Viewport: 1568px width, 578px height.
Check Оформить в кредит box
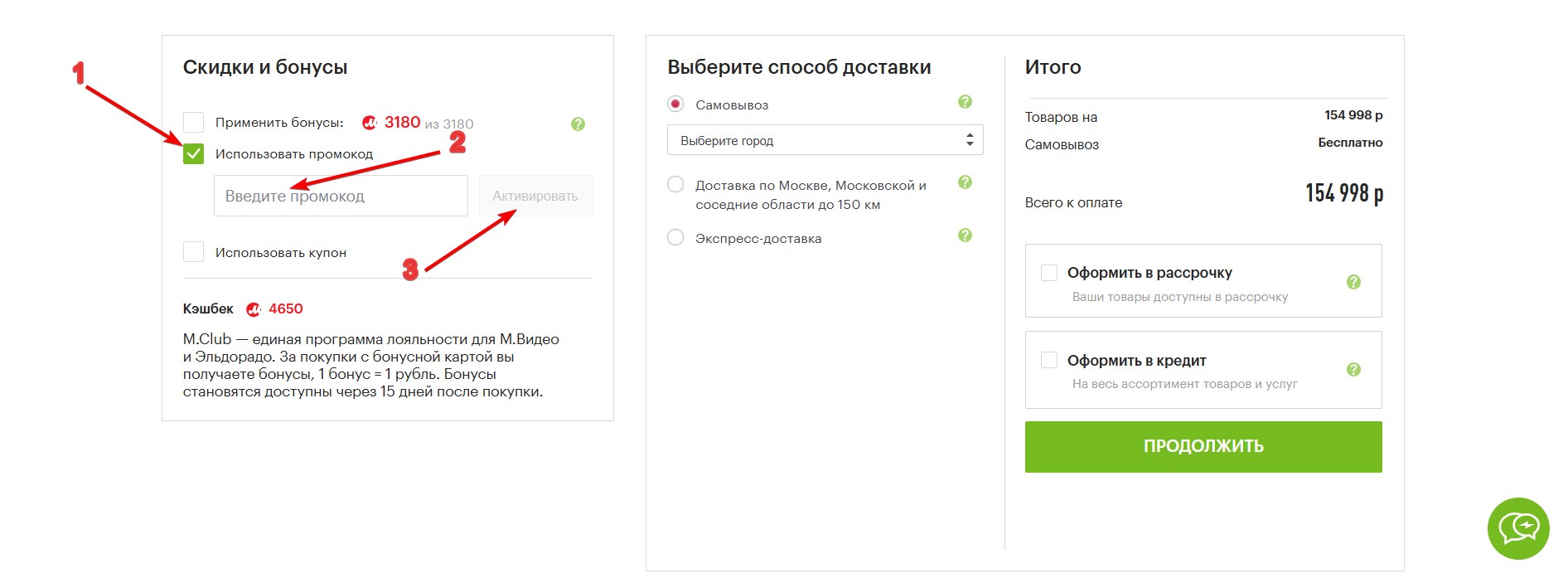[x=1049, y=360]
